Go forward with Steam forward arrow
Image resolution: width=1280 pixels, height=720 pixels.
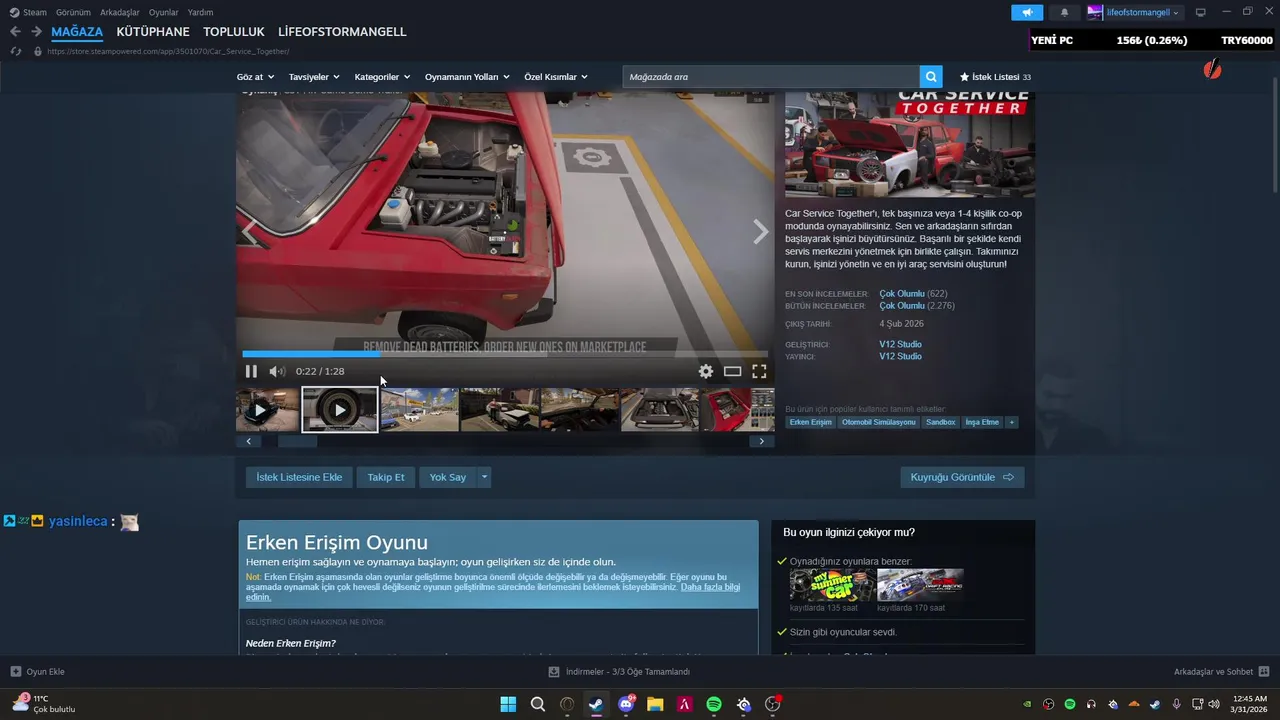click(36, 32)
